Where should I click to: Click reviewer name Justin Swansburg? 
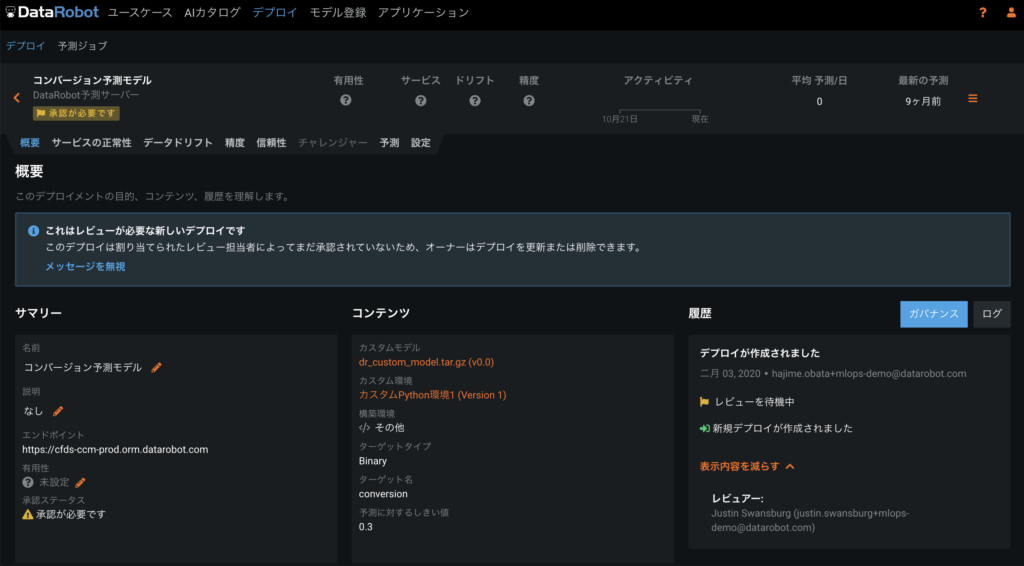click(751, 513)
